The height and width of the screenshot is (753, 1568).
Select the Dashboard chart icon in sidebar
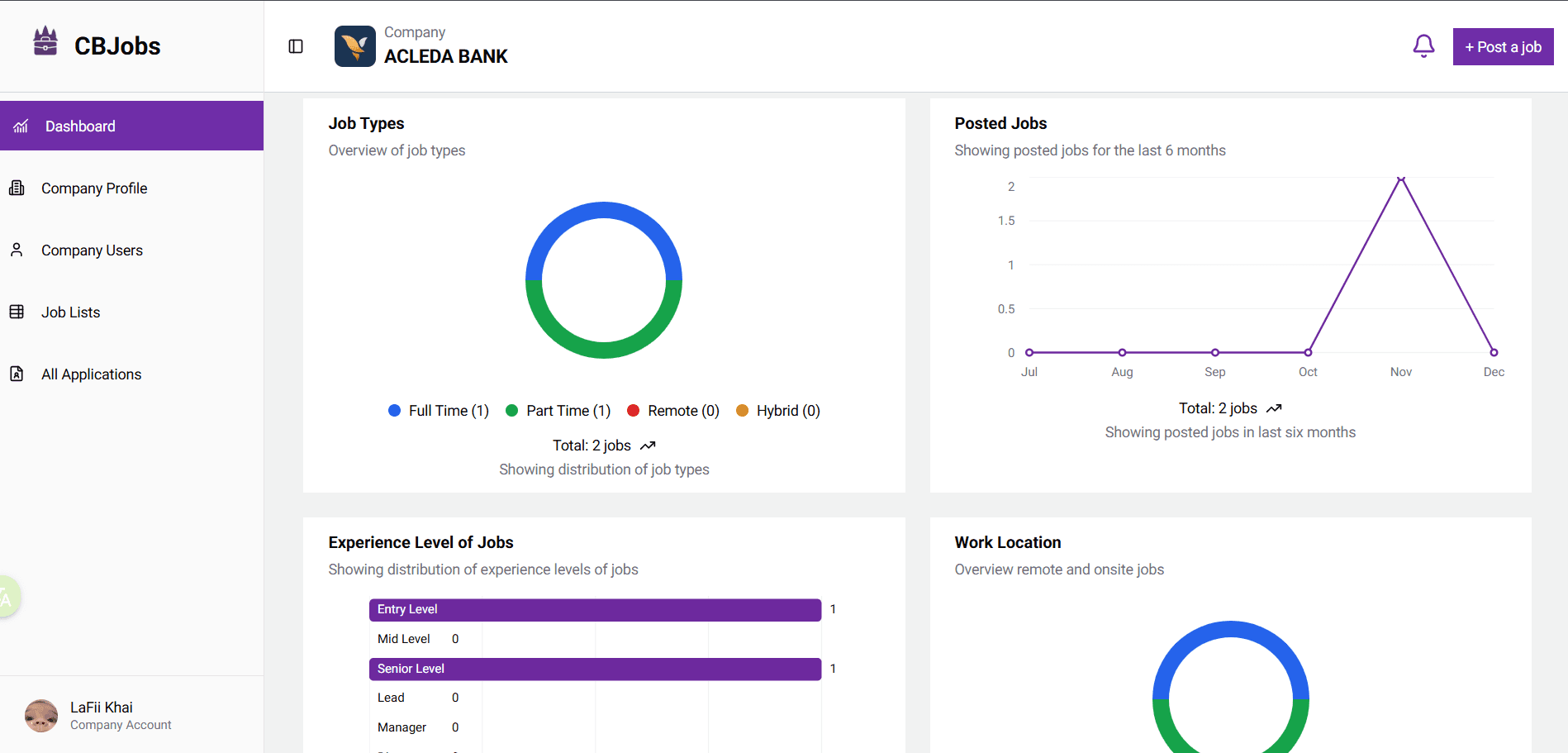(x=20, y=126)
